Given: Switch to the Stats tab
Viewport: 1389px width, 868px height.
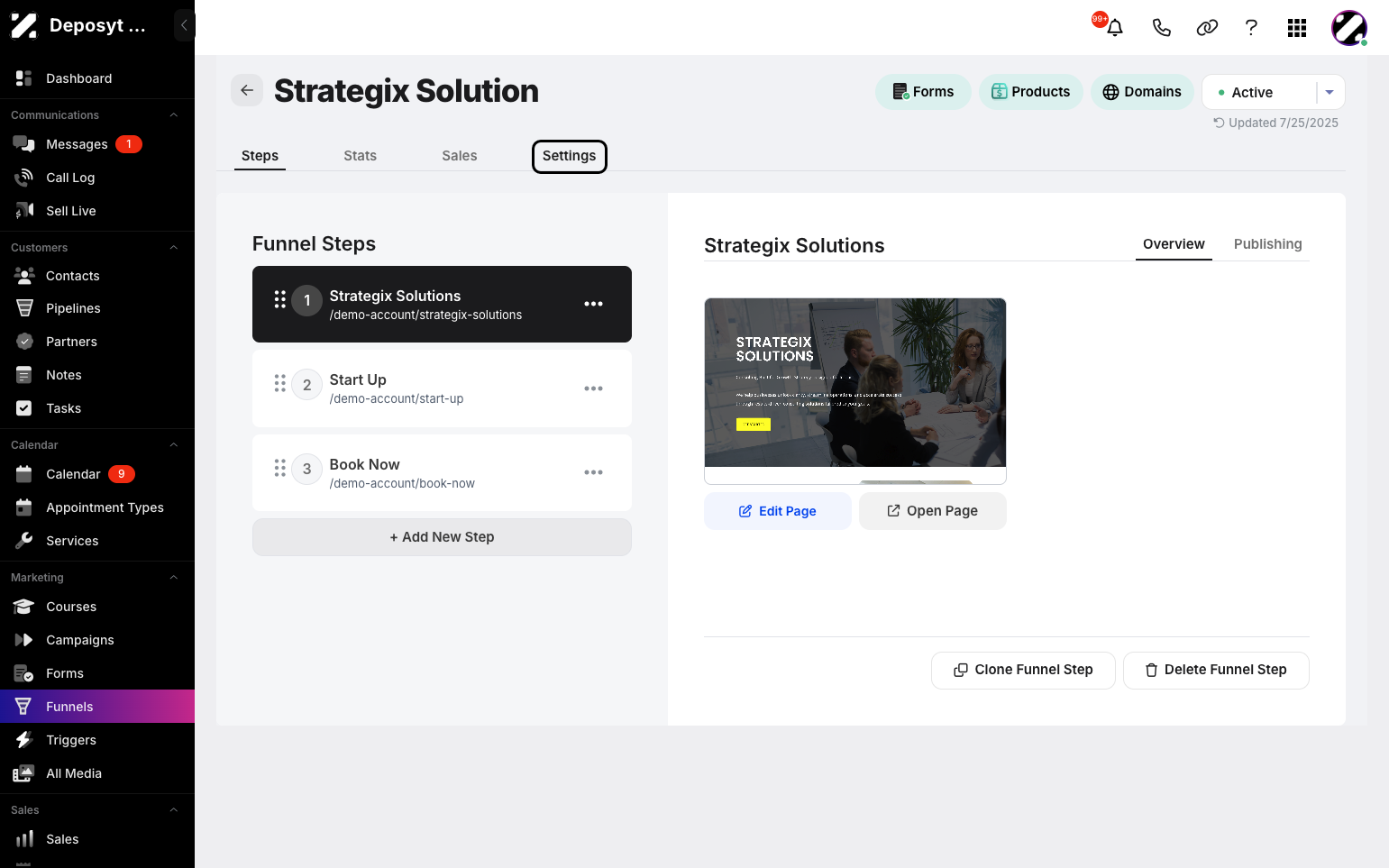Looking at the screenshot, I should tap(360, 156).
